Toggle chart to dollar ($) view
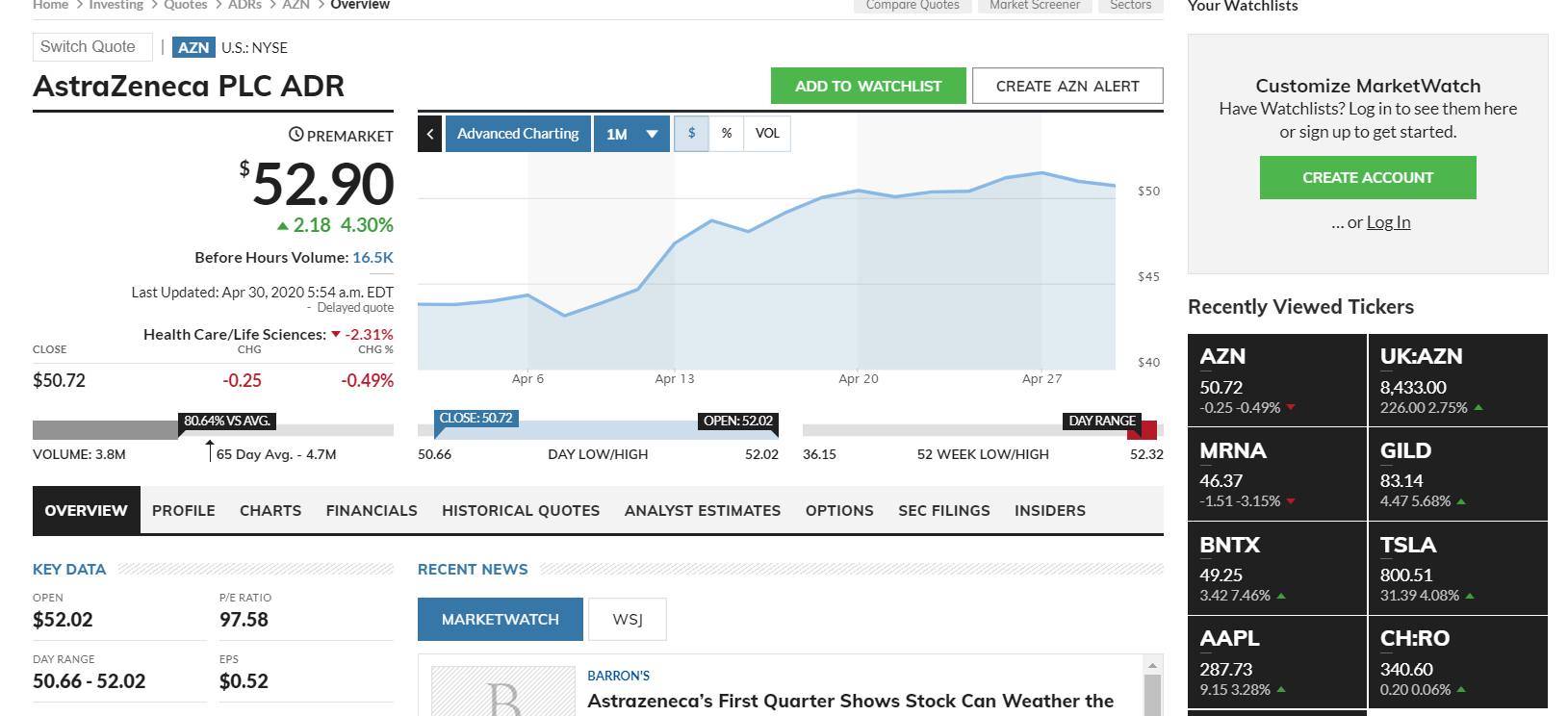This screenshot has height=716, width=1568. tap(691, 134)
